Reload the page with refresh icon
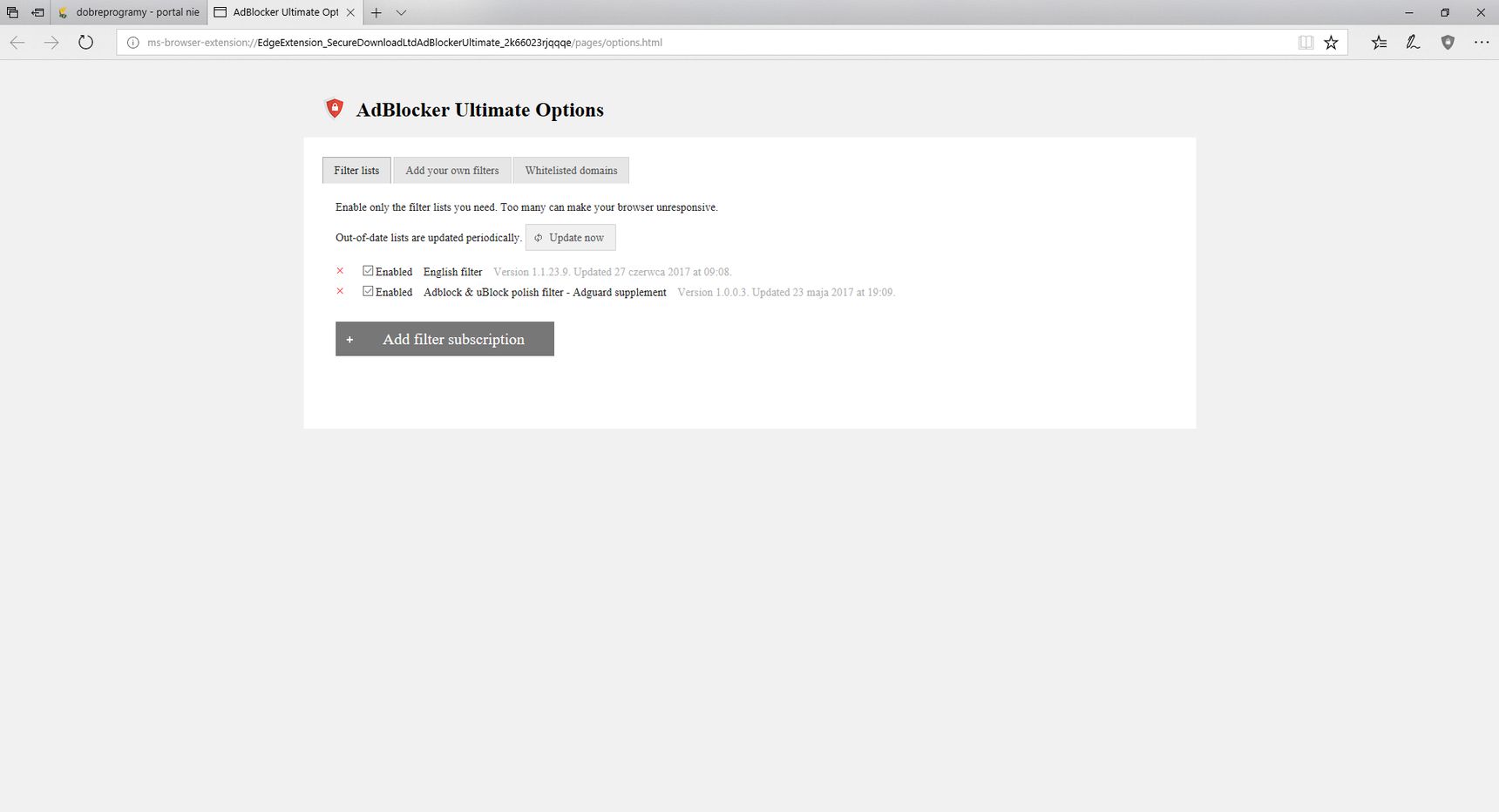This screenshot has height=812, width=1499. [x=85, y=42]
